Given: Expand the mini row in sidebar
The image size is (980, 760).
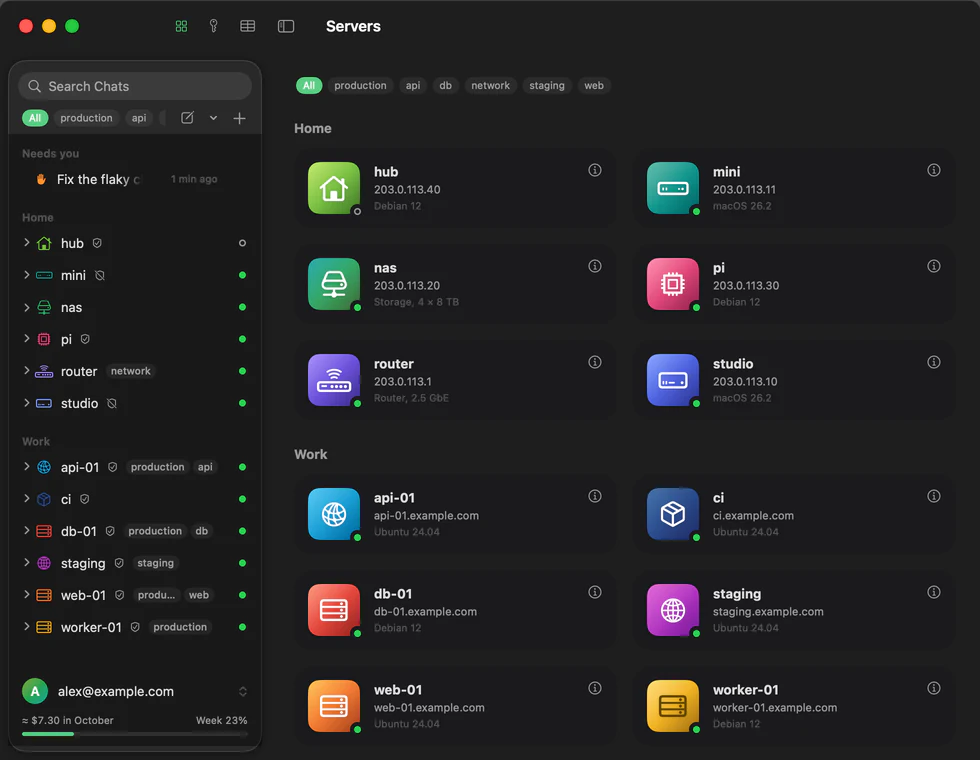Looking at the screenshot, I should (x=26, y=274).
